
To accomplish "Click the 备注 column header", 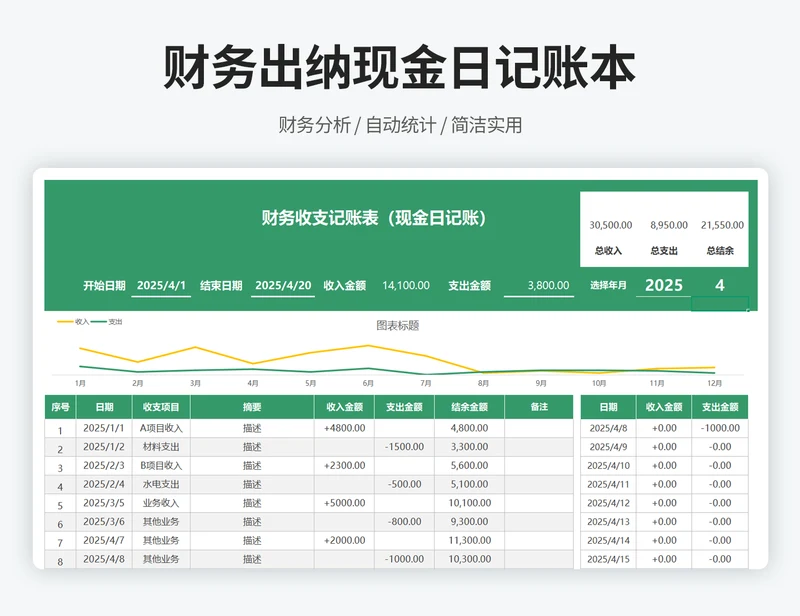I will 539,407.
